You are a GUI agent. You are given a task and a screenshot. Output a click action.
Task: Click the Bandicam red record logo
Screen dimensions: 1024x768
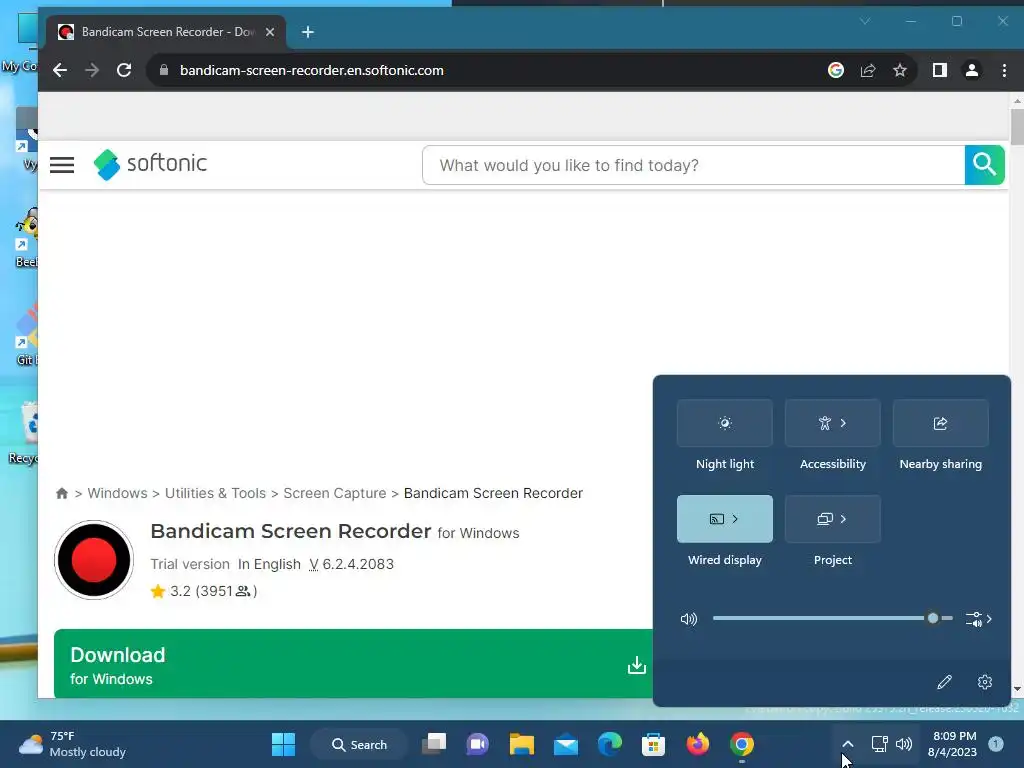(94, 560)
